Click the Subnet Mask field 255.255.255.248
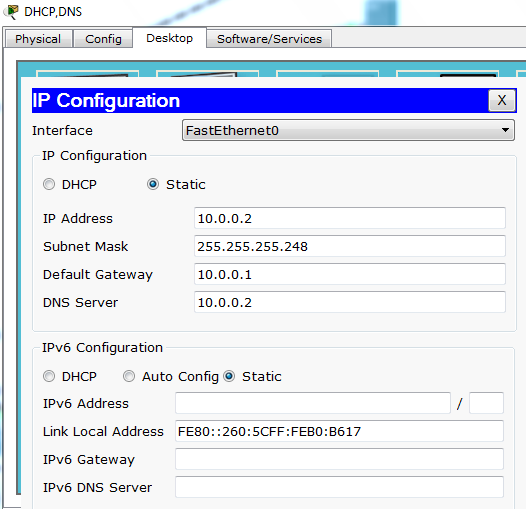 (350, 246)
